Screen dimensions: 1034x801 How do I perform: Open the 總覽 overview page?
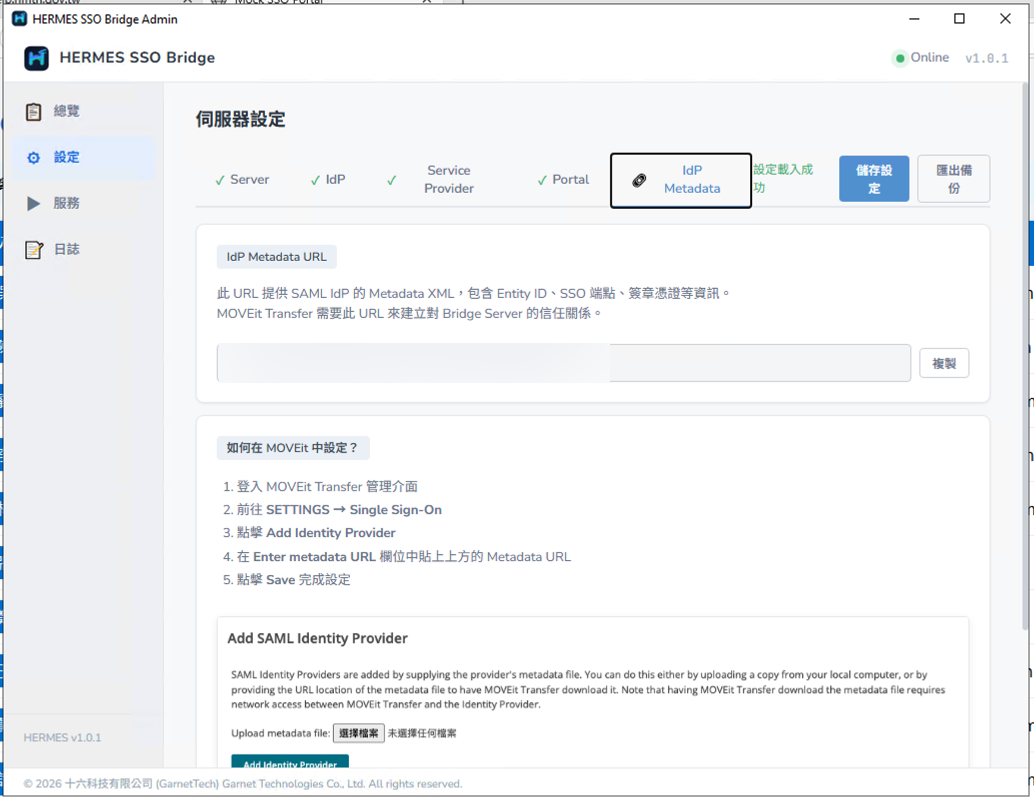coord(83,111)
